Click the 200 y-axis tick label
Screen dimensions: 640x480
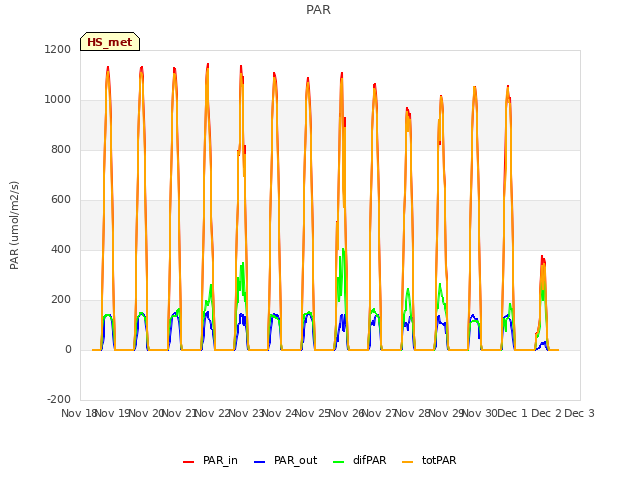pyautogui.click(x=61, y=300)
